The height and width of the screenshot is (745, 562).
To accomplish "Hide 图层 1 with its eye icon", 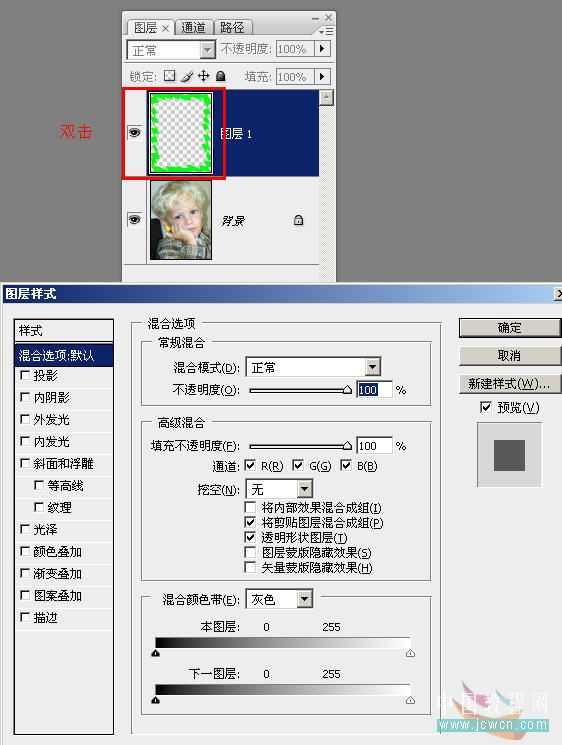I will [x=134, y=133].
